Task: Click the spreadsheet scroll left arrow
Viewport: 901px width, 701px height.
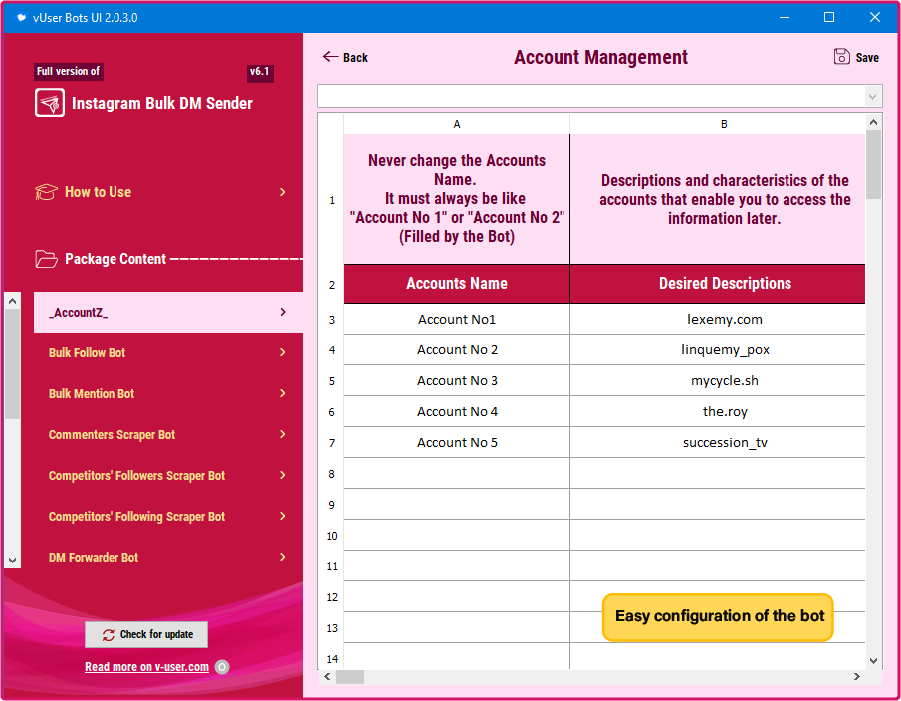Action: tap(327, 677)
